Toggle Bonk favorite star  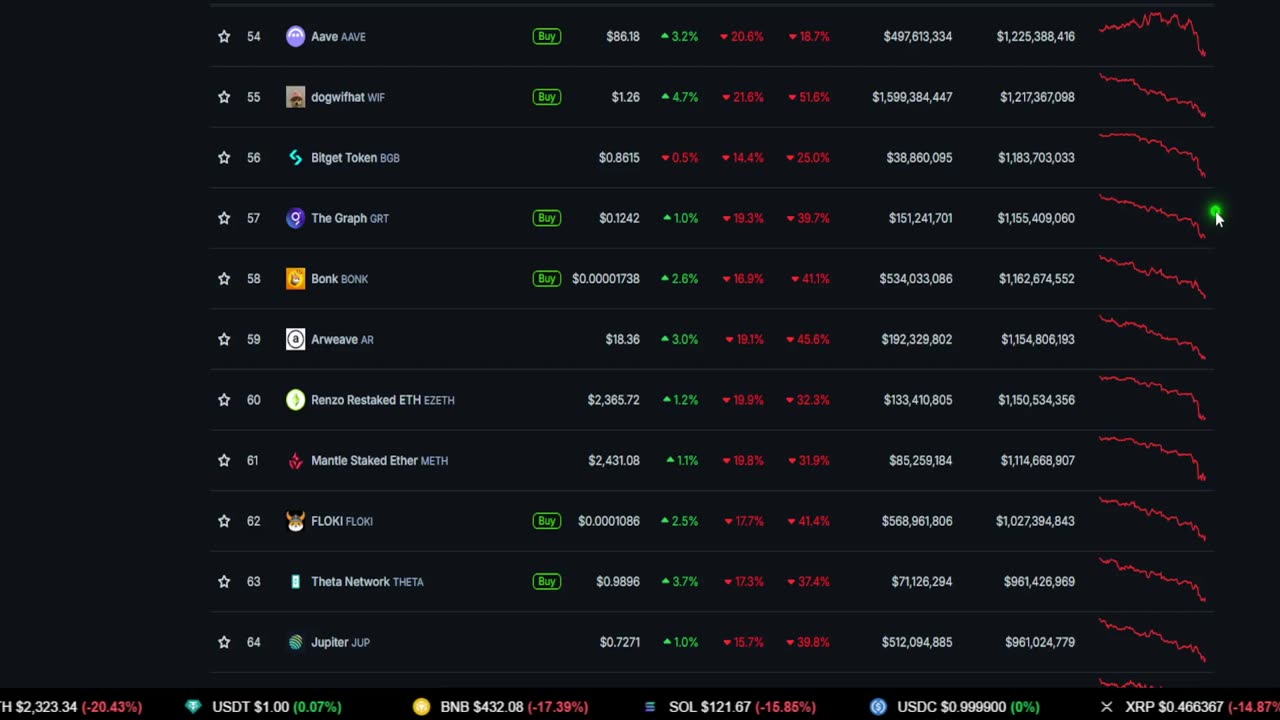(224, 278)
